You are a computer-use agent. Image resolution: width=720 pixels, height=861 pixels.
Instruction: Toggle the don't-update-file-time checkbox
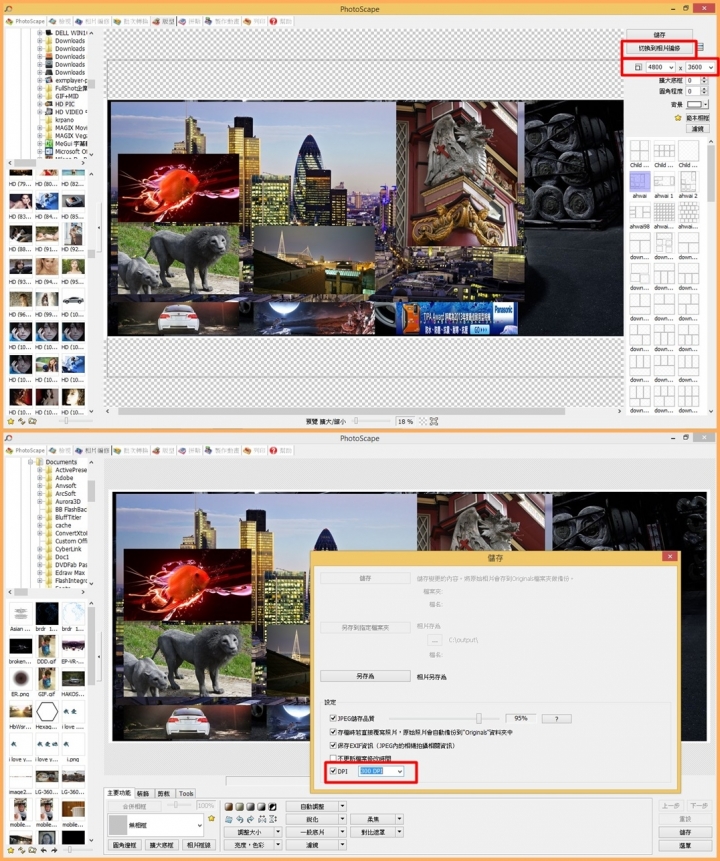coord(333,758)
